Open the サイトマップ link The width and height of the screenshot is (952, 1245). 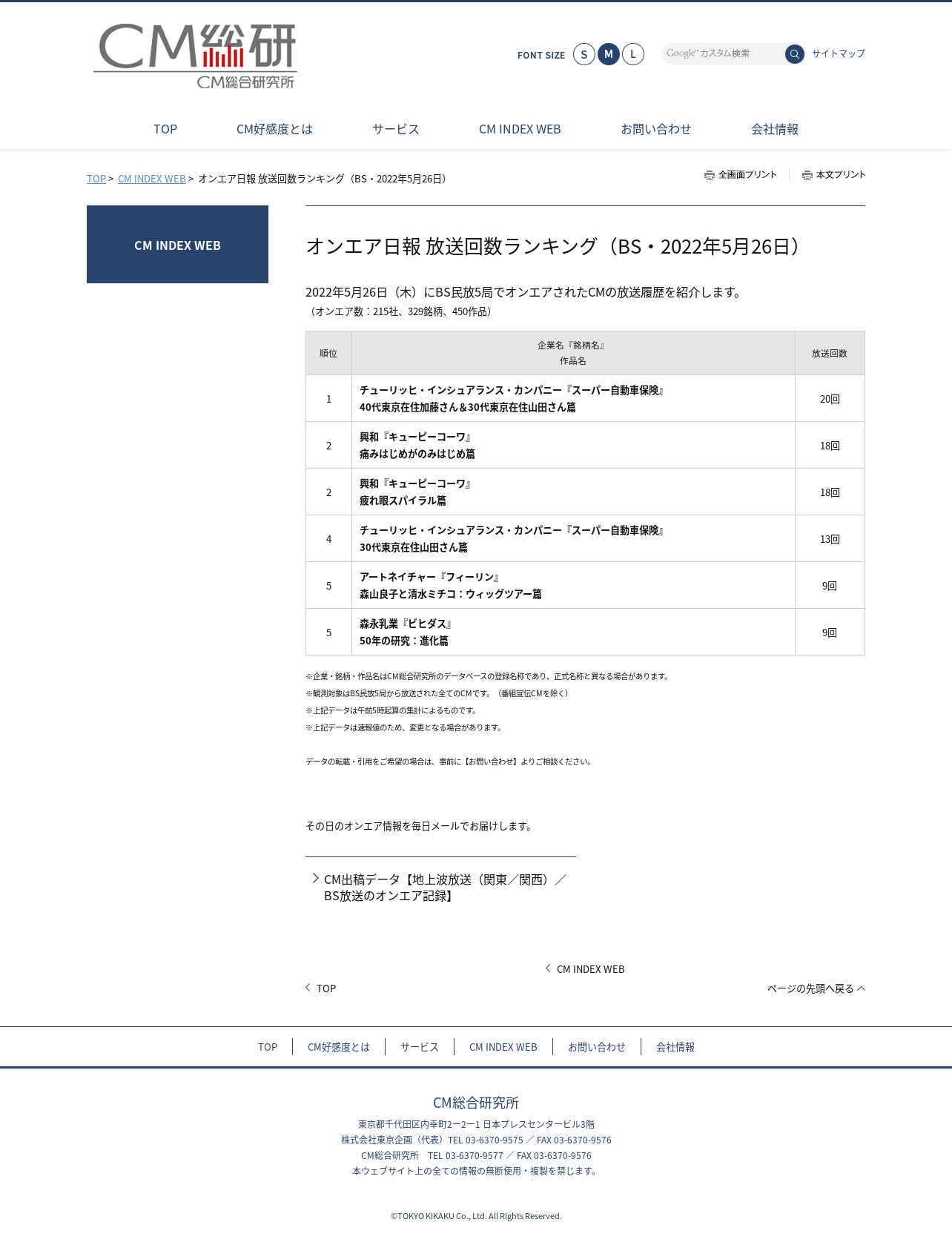coord(838,53)
